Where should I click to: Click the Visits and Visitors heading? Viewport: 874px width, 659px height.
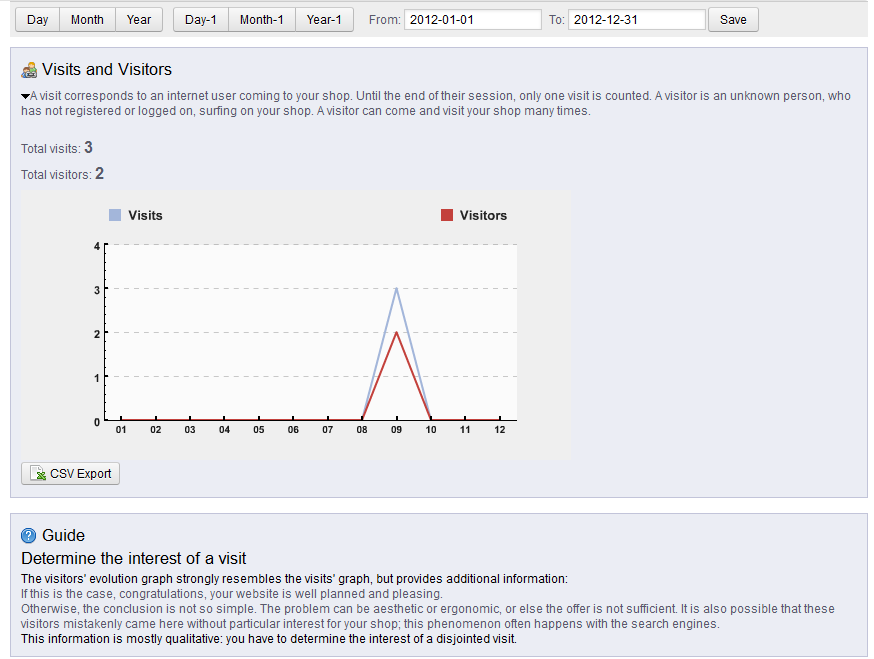click(x=107, y=69)
